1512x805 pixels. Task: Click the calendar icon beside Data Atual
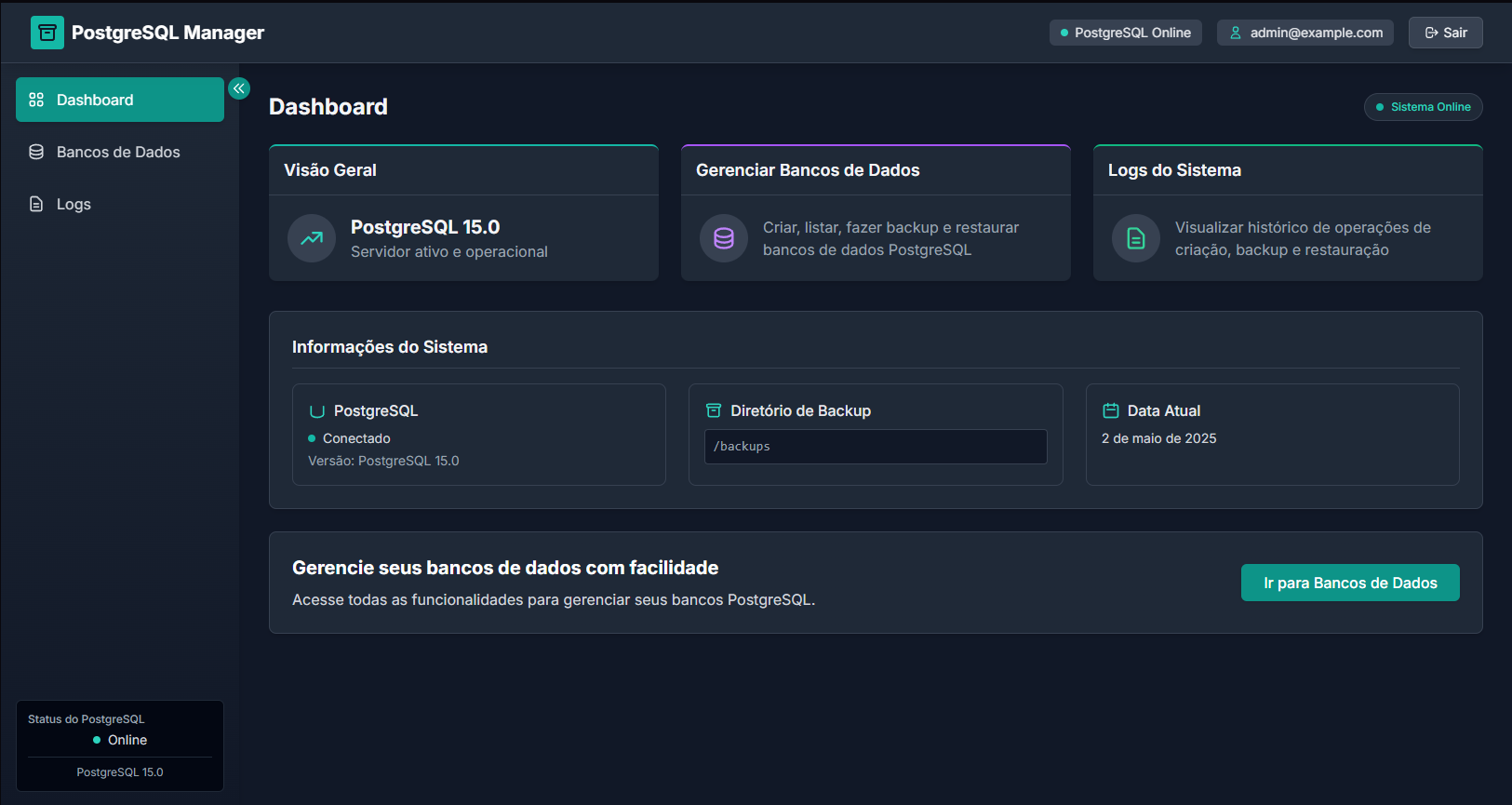pos(1111,410)
